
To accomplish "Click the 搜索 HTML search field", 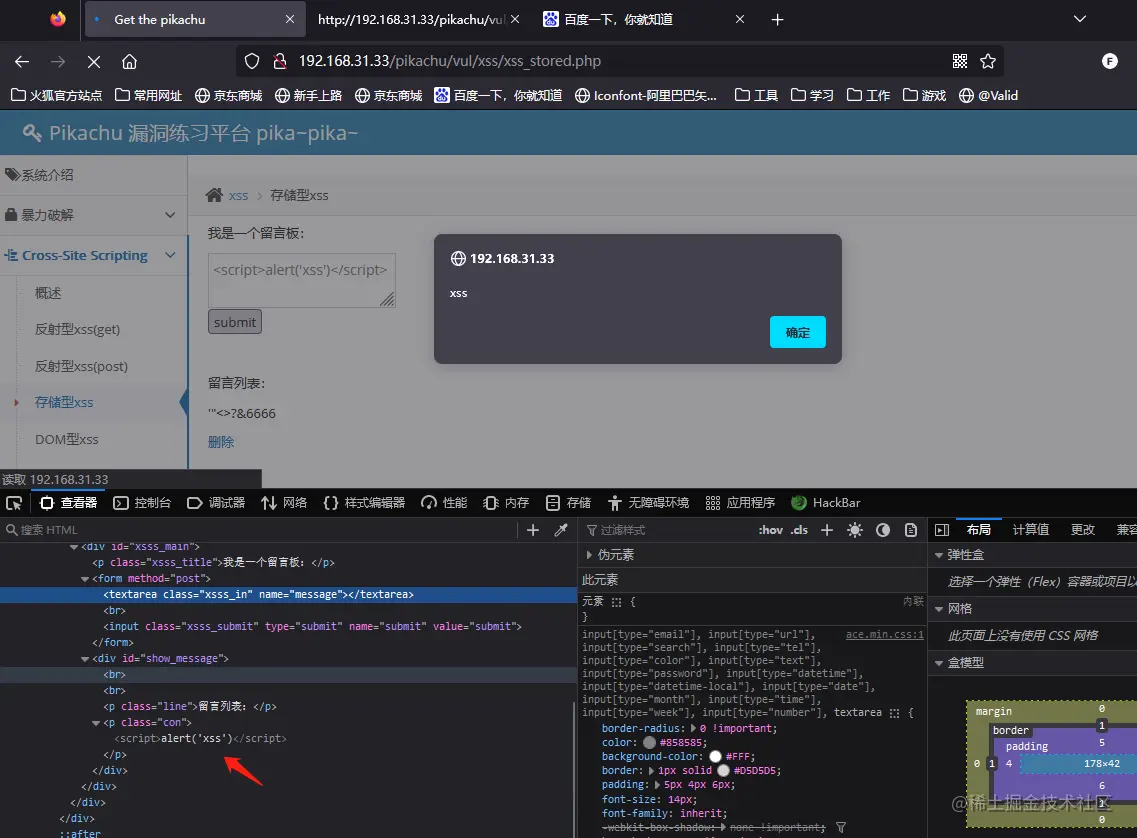I will coord(257,530).
